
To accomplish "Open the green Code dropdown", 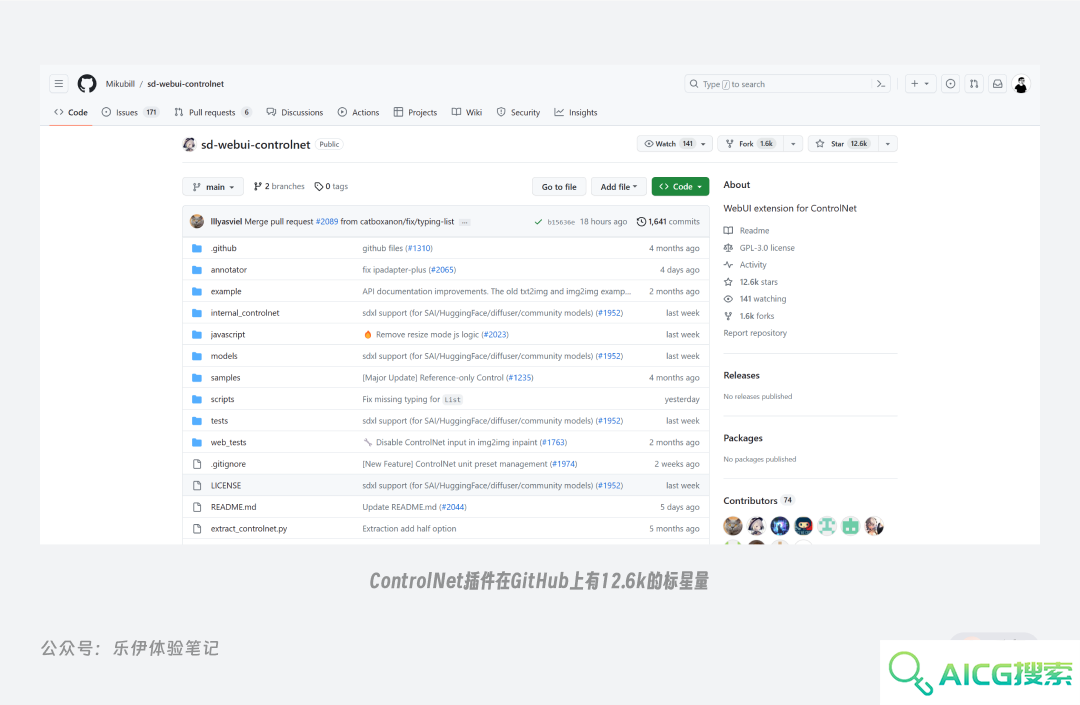I will click(x=681, y=187).
